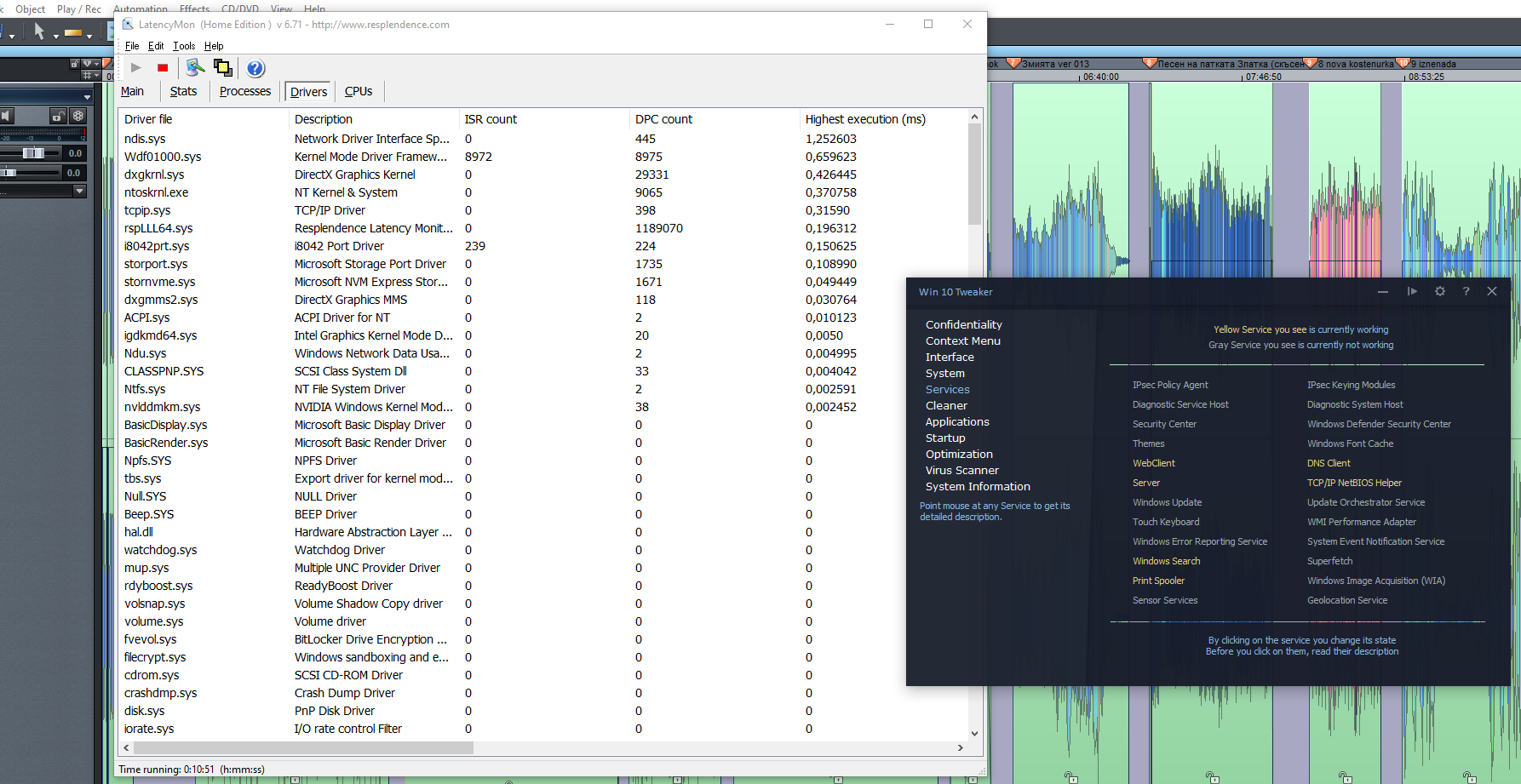Image resolution: width=1521 pixels, height=784 pixels.
Task: Click the horizontal scrollbar thumb in drivers list
Action: (x=302, y=747)
